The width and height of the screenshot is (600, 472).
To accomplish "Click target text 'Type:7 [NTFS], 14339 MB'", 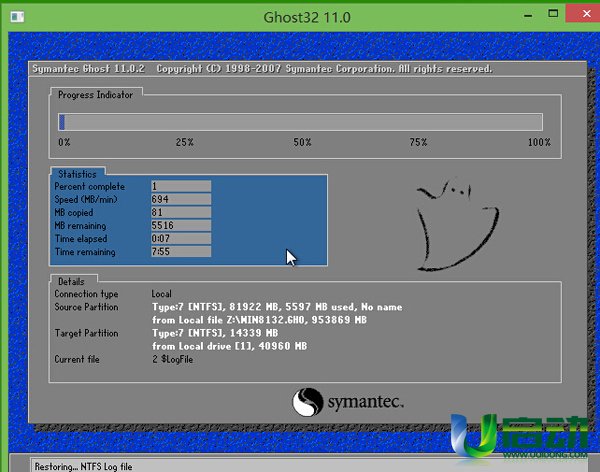I will click(x=215, y=333).
